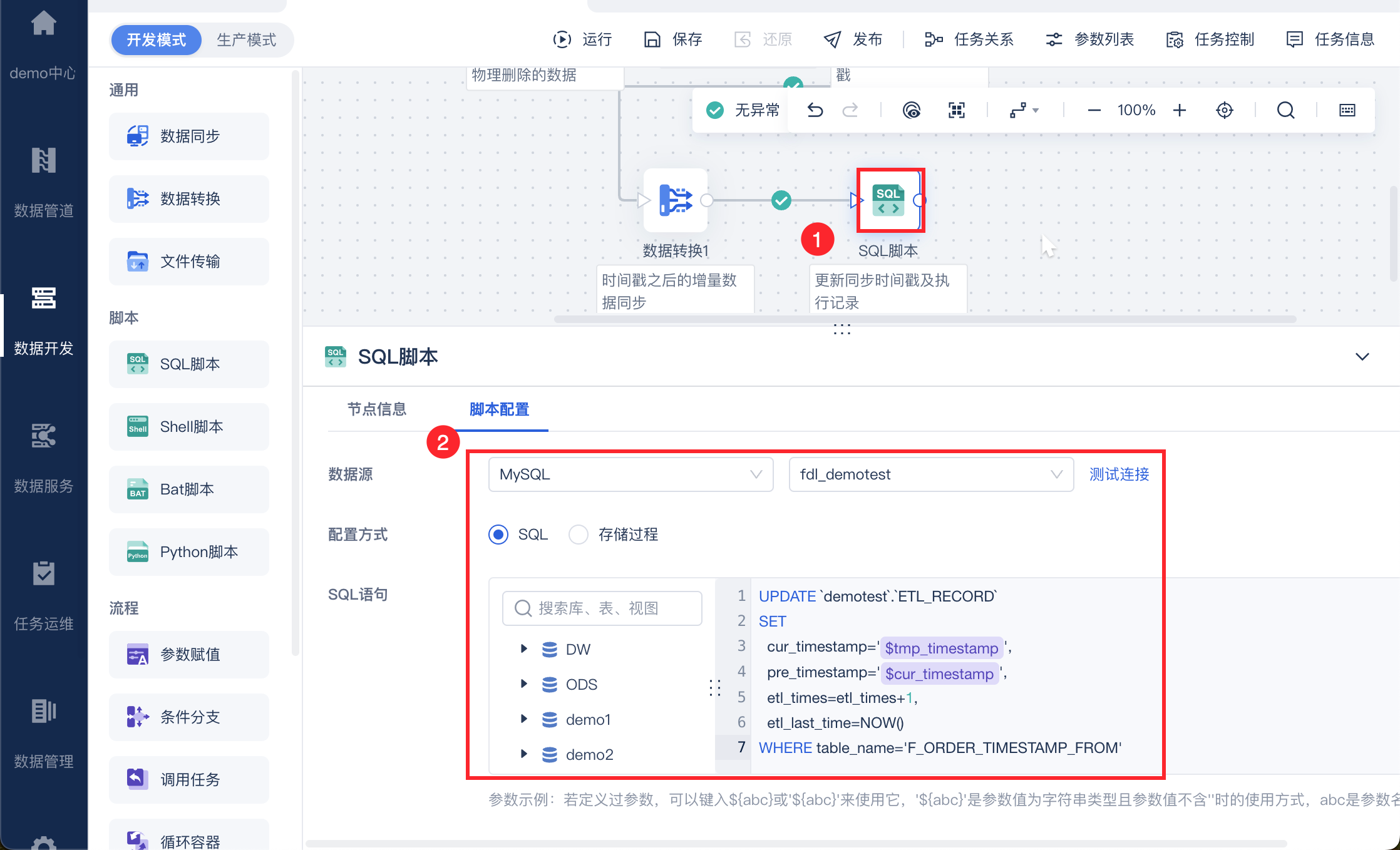Open the MySQL data source type dropdown
This screenshot has width=1400, height=850.
point(630,474)
